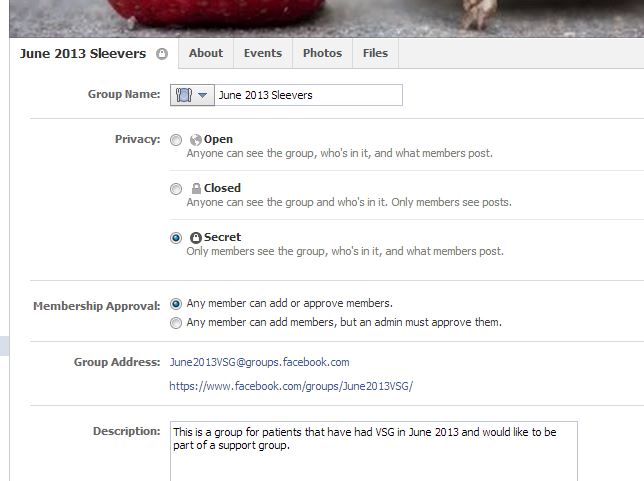Click the 'Privacy:' label
644x481 pixels.
[138, 139]
